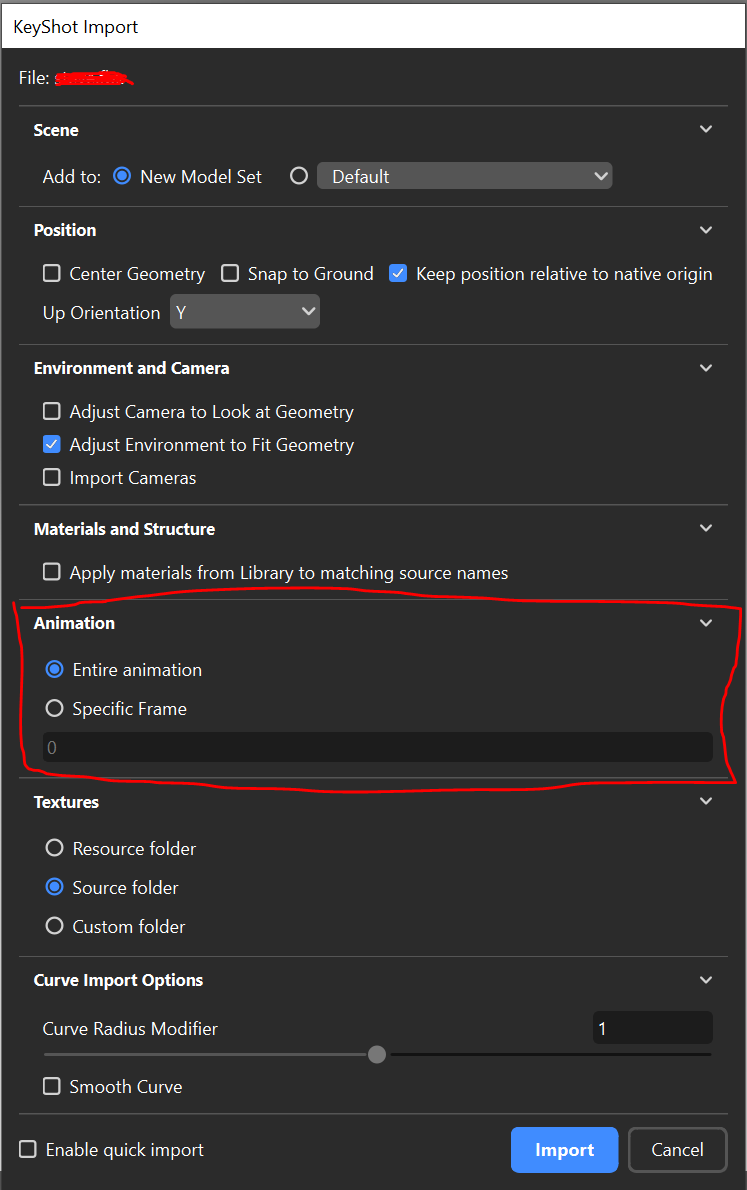Click the Cancel button
The image size is (747, 1190).
pyautogui.click(x=677, y=1150)
